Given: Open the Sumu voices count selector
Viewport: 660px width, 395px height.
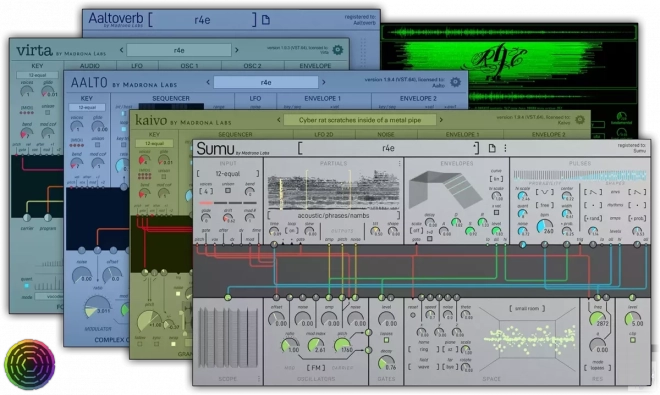Looking at the screenshot, I should pos(206,191).
